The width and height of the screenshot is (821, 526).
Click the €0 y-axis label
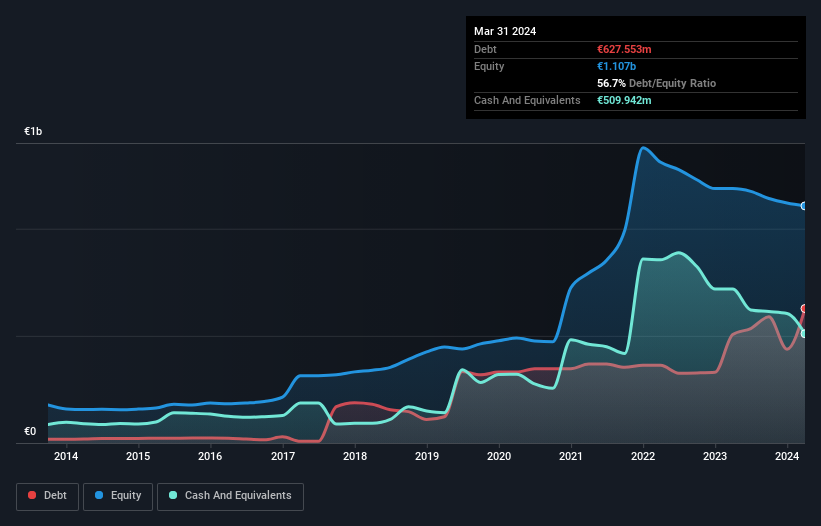pyautogui.click(x=30, y=431)
